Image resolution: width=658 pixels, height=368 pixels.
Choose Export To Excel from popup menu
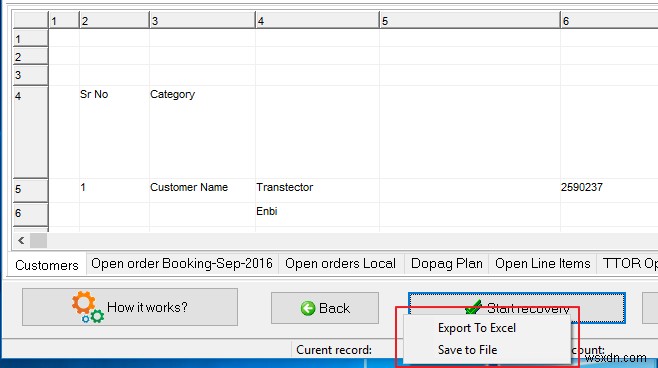(477, 328)
